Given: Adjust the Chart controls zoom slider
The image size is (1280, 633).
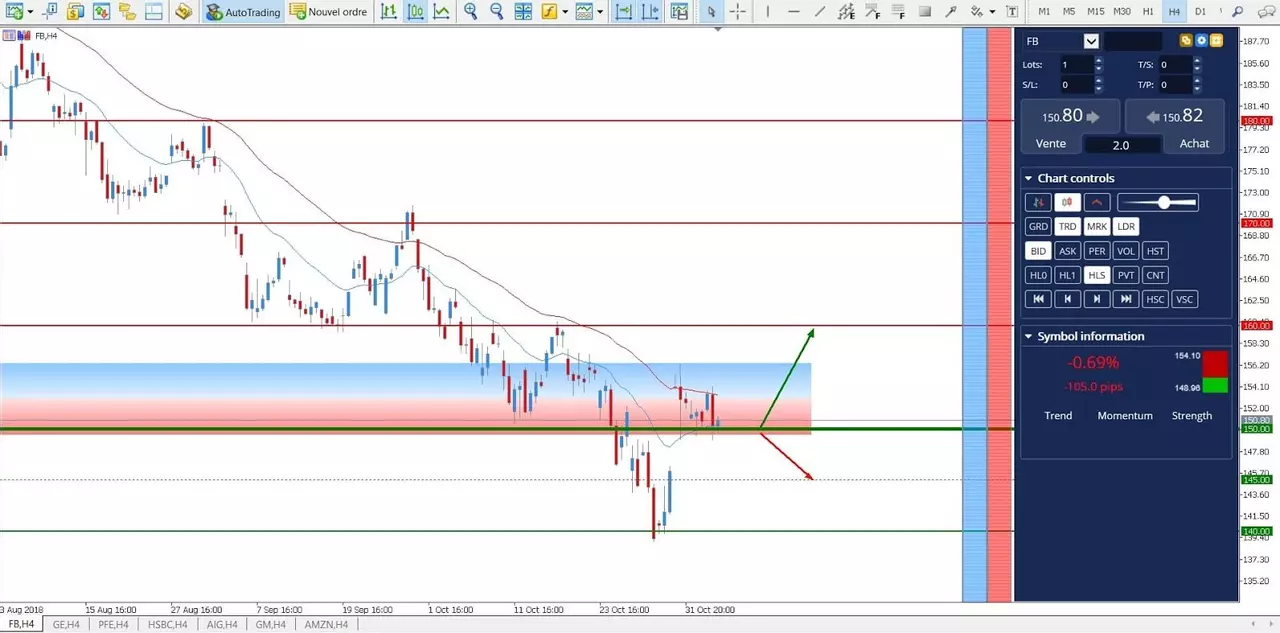Looking at the screenshot, I should coord(1157,203).
